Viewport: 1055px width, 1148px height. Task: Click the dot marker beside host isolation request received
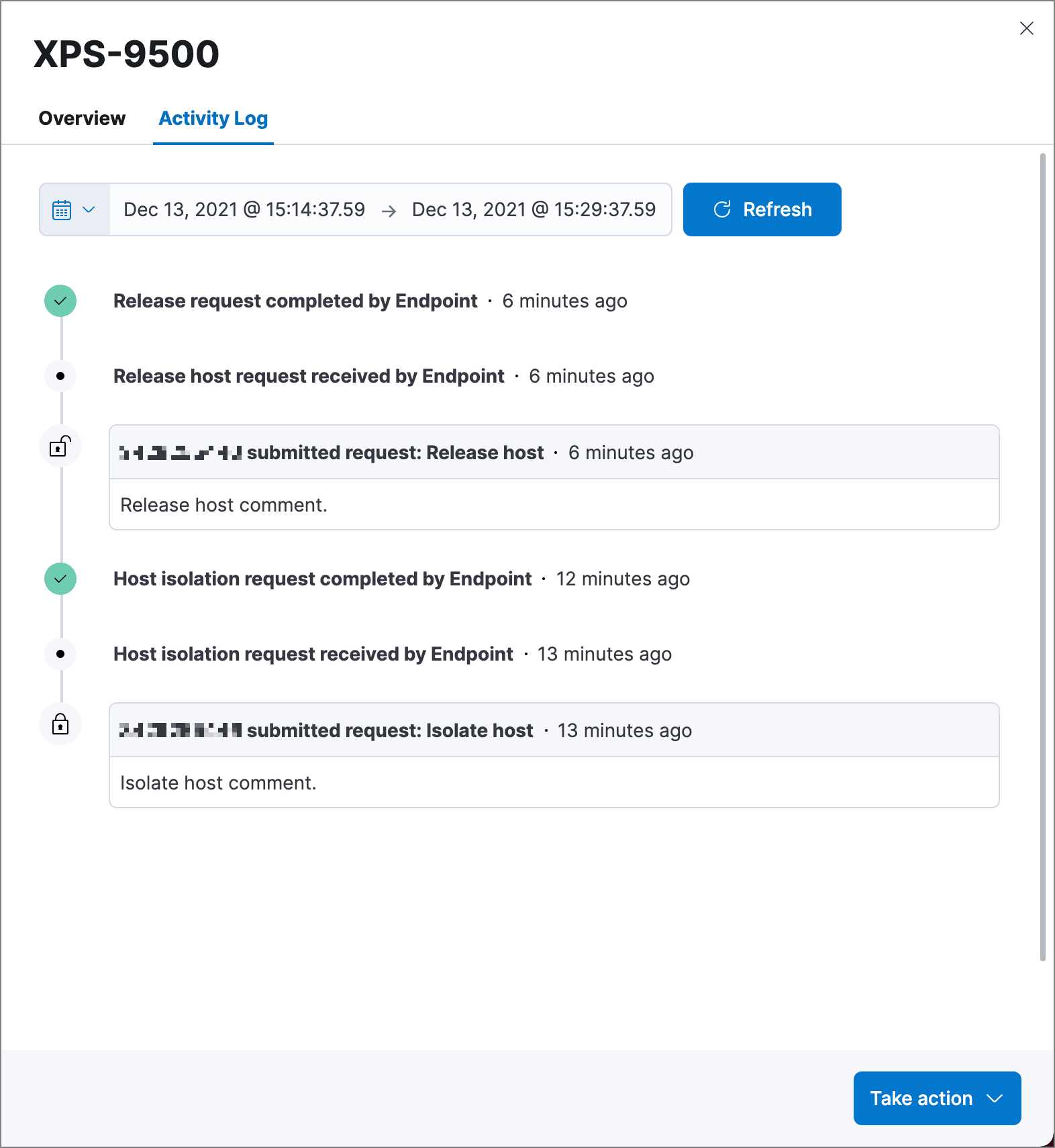(x=60, y=653)
